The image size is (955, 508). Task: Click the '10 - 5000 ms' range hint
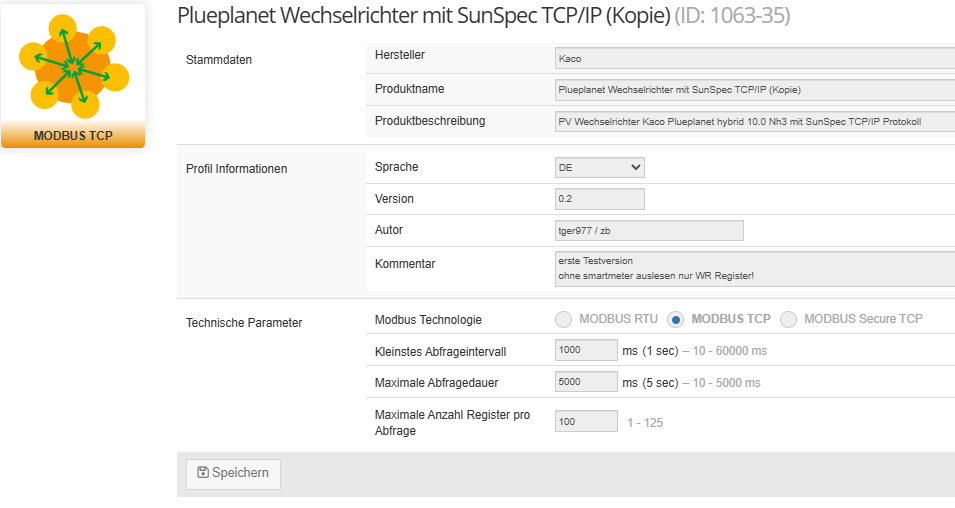(x=727, y=383)
